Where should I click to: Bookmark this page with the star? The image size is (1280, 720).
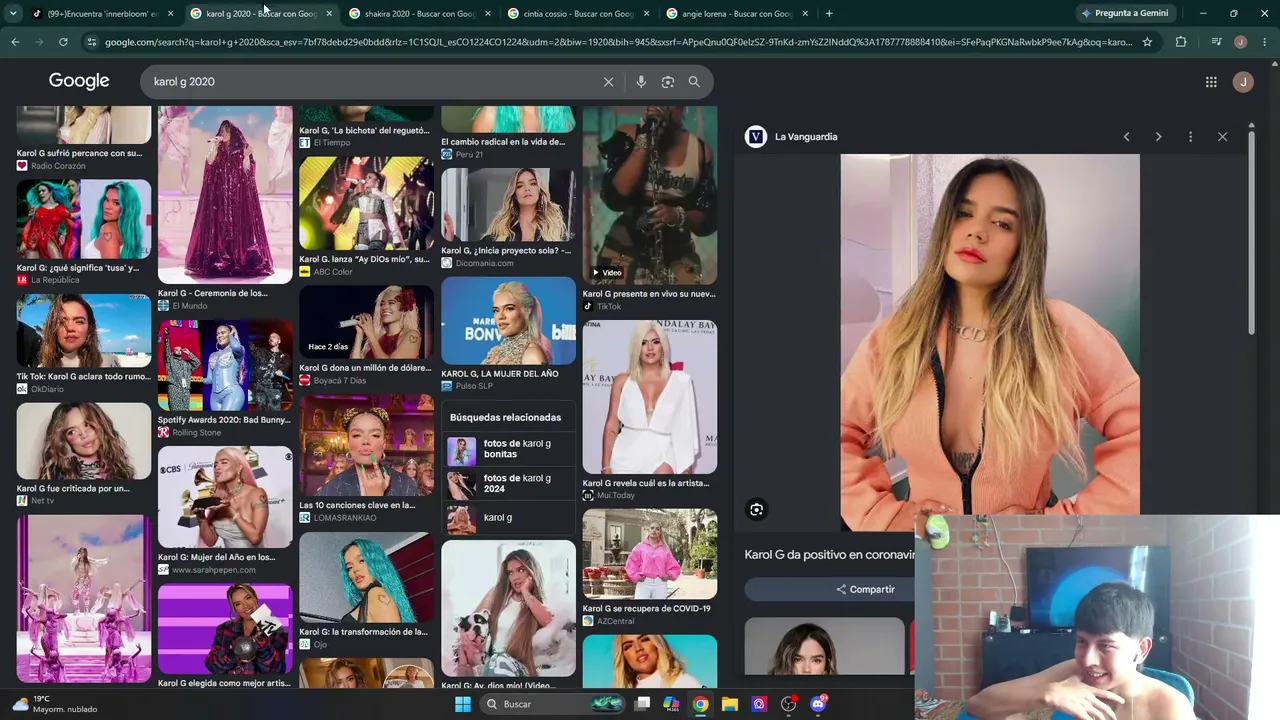[x=1147, y=42]
